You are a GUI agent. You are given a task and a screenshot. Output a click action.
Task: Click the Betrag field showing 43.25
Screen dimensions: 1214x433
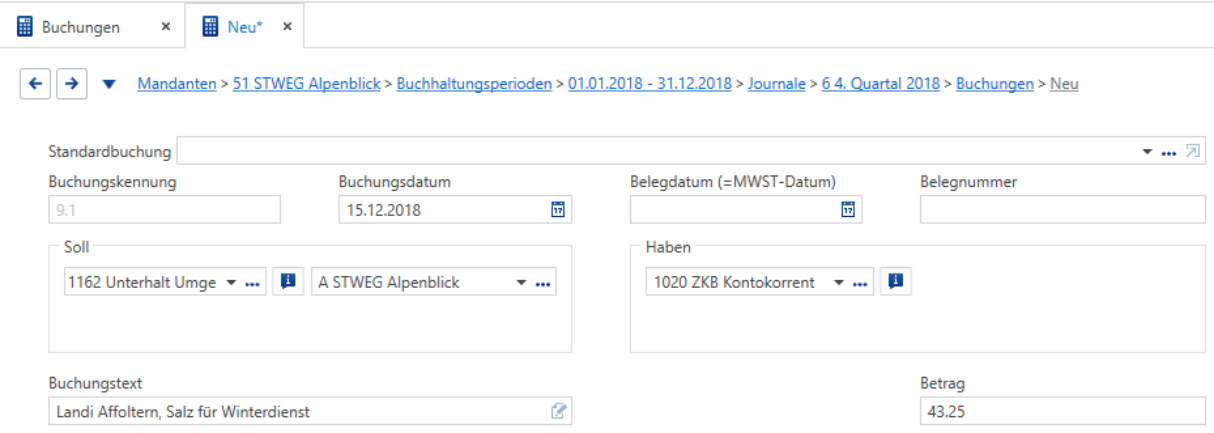click(x=1063, y=411)
